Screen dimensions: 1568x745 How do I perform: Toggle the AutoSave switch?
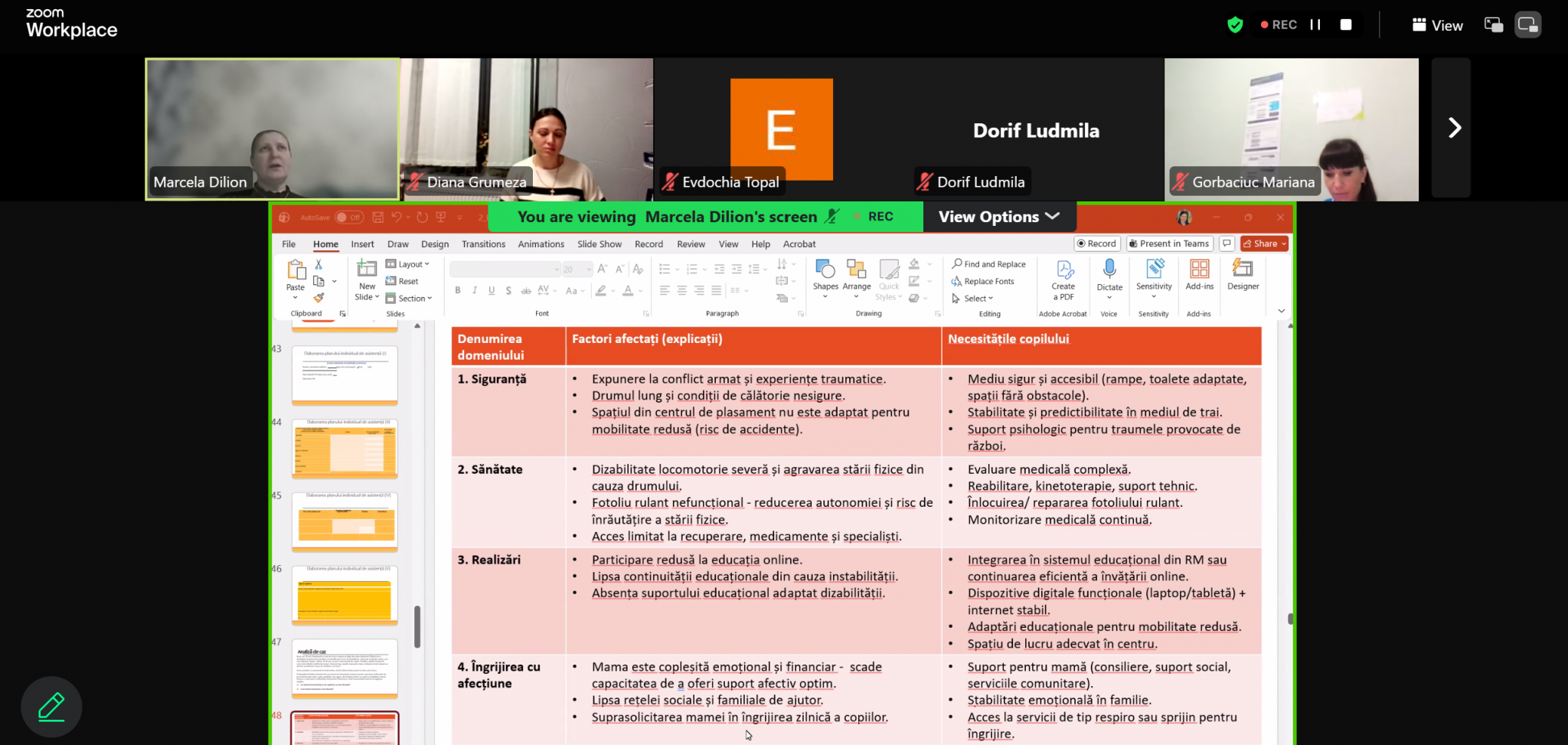click(x=349, y=217)
